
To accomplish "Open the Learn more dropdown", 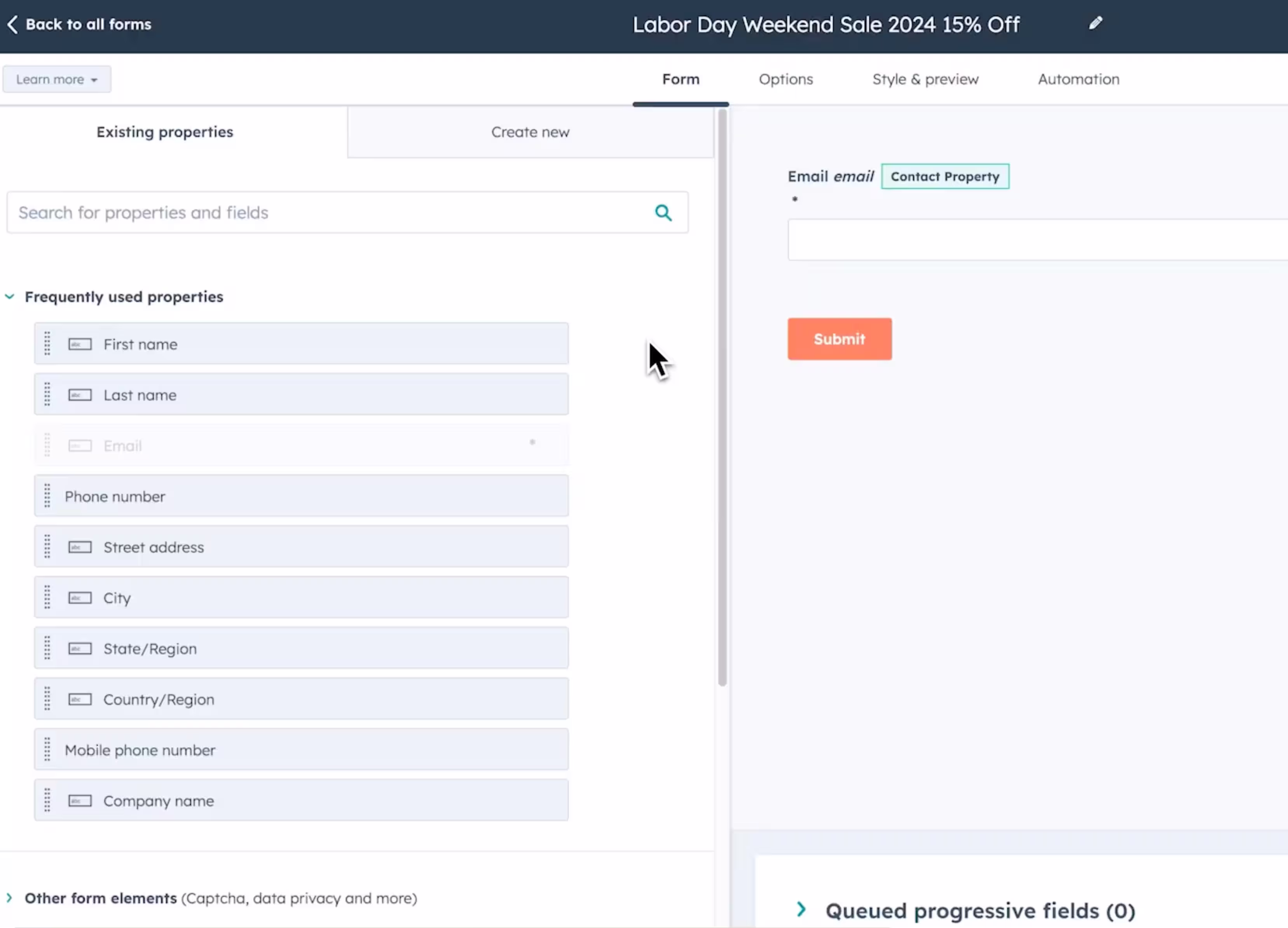I will tap(56, 80).
